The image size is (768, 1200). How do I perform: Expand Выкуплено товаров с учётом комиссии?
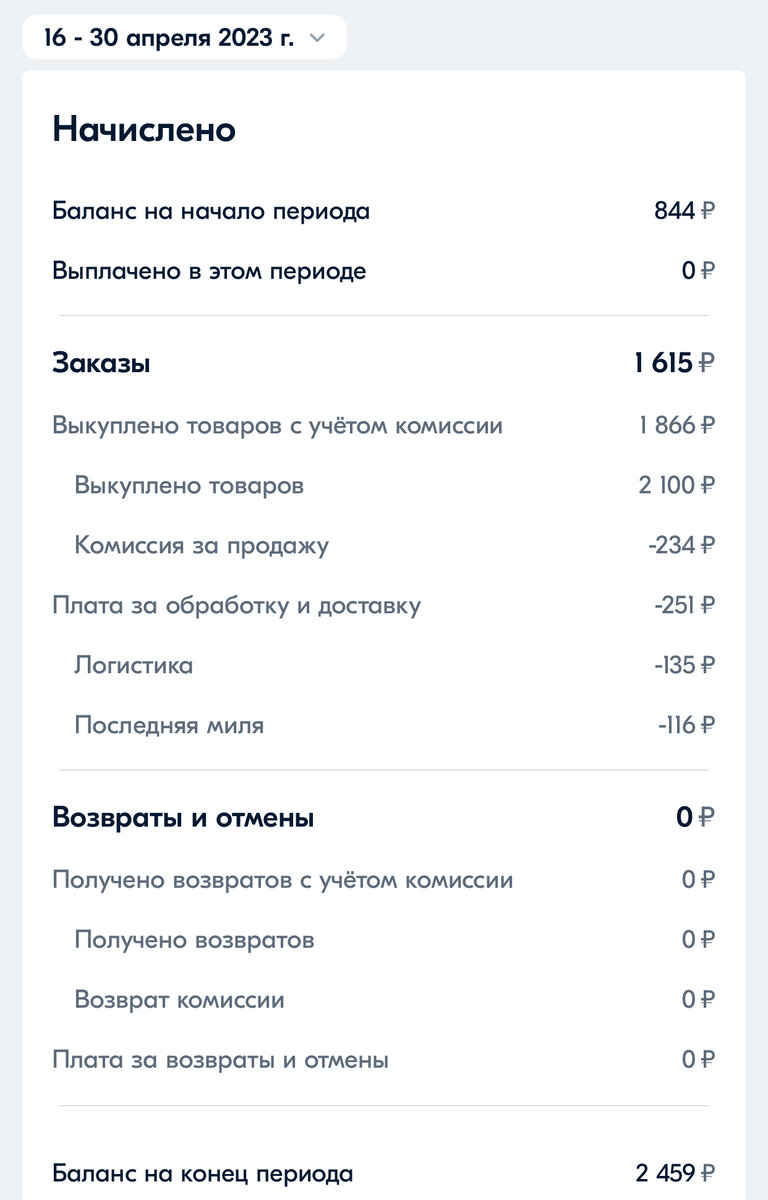point(384,426)
